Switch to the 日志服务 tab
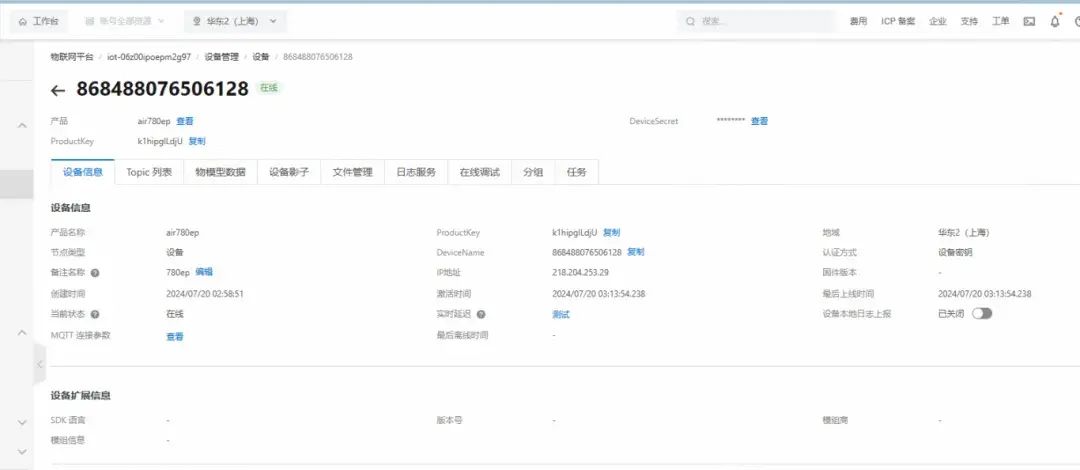The image size is (1080, 470). [x=416, y=172]
